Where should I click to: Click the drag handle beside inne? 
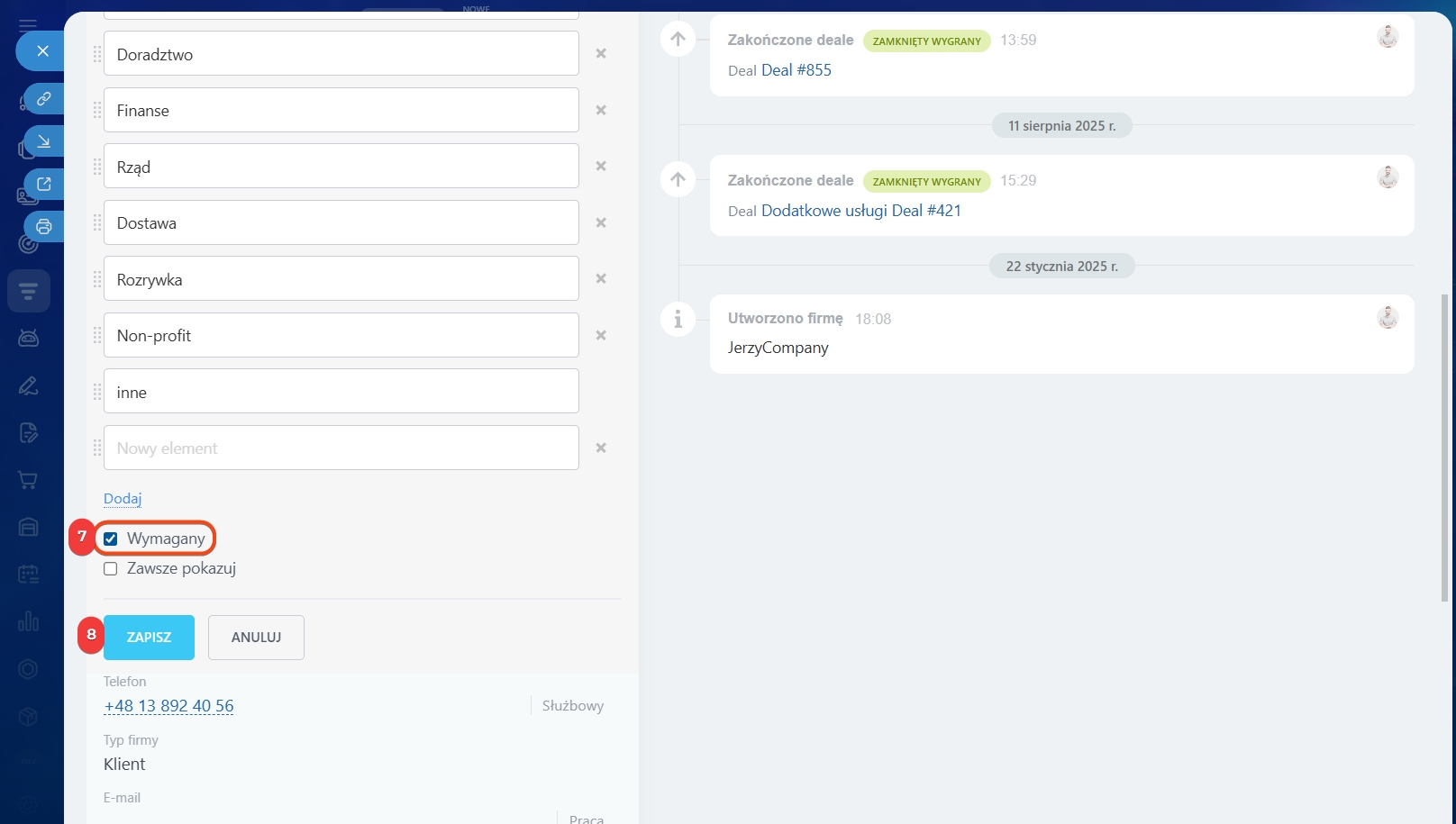pyautogui.click(x=97, y=392)
